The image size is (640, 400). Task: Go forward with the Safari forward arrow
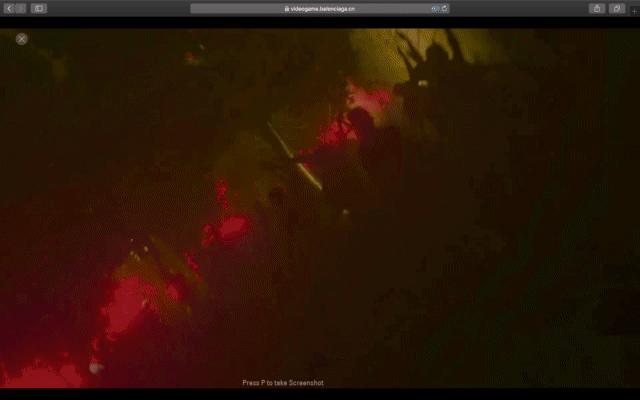[21, 8]
